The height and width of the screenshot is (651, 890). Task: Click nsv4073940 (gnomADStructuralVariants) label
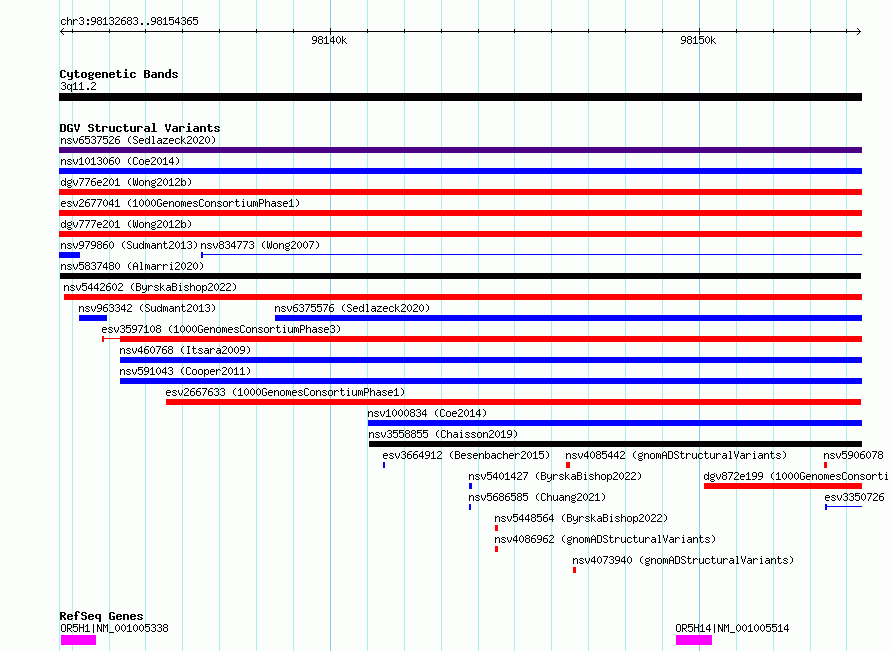(683, 560)
